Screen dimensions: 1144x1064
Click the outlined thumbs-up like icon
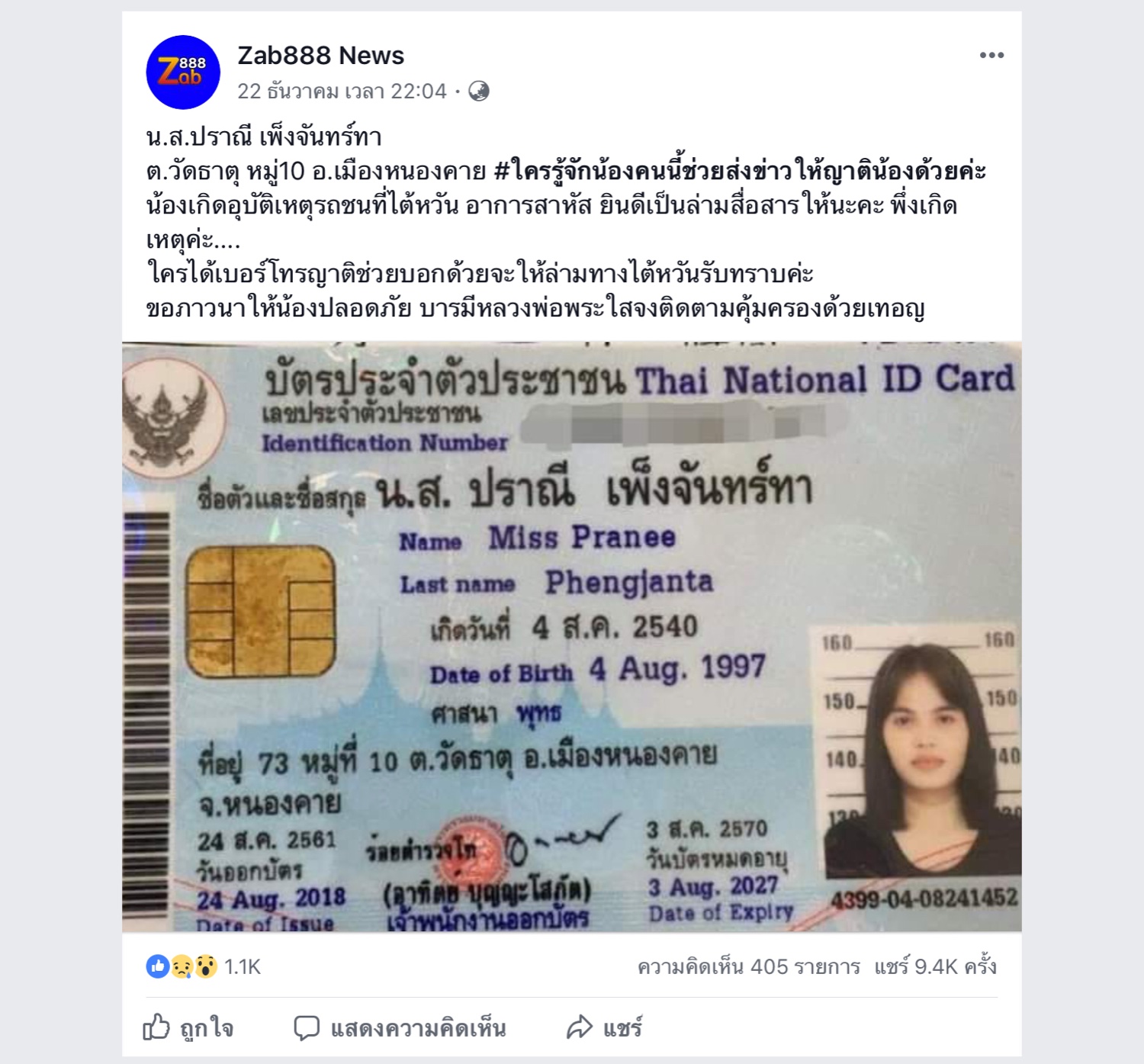(156, 1027)
